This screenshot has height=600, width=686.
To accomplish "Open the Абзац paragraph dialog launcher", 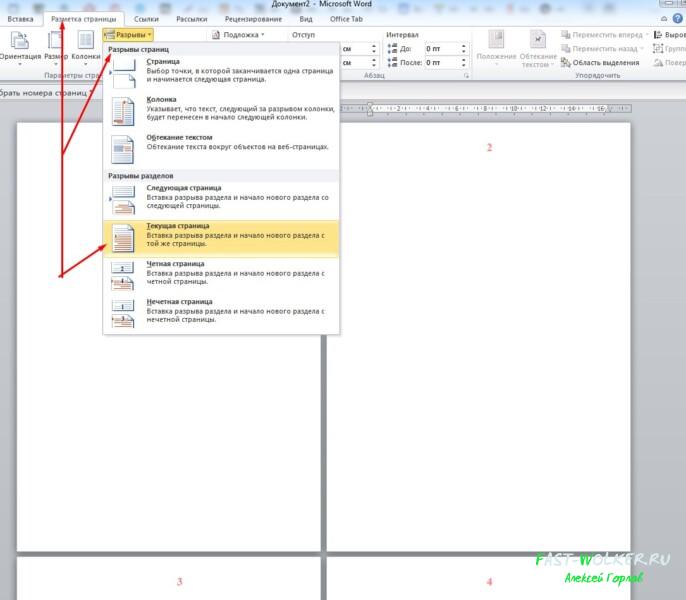I will pyautogui.click(x=466, y=76).
